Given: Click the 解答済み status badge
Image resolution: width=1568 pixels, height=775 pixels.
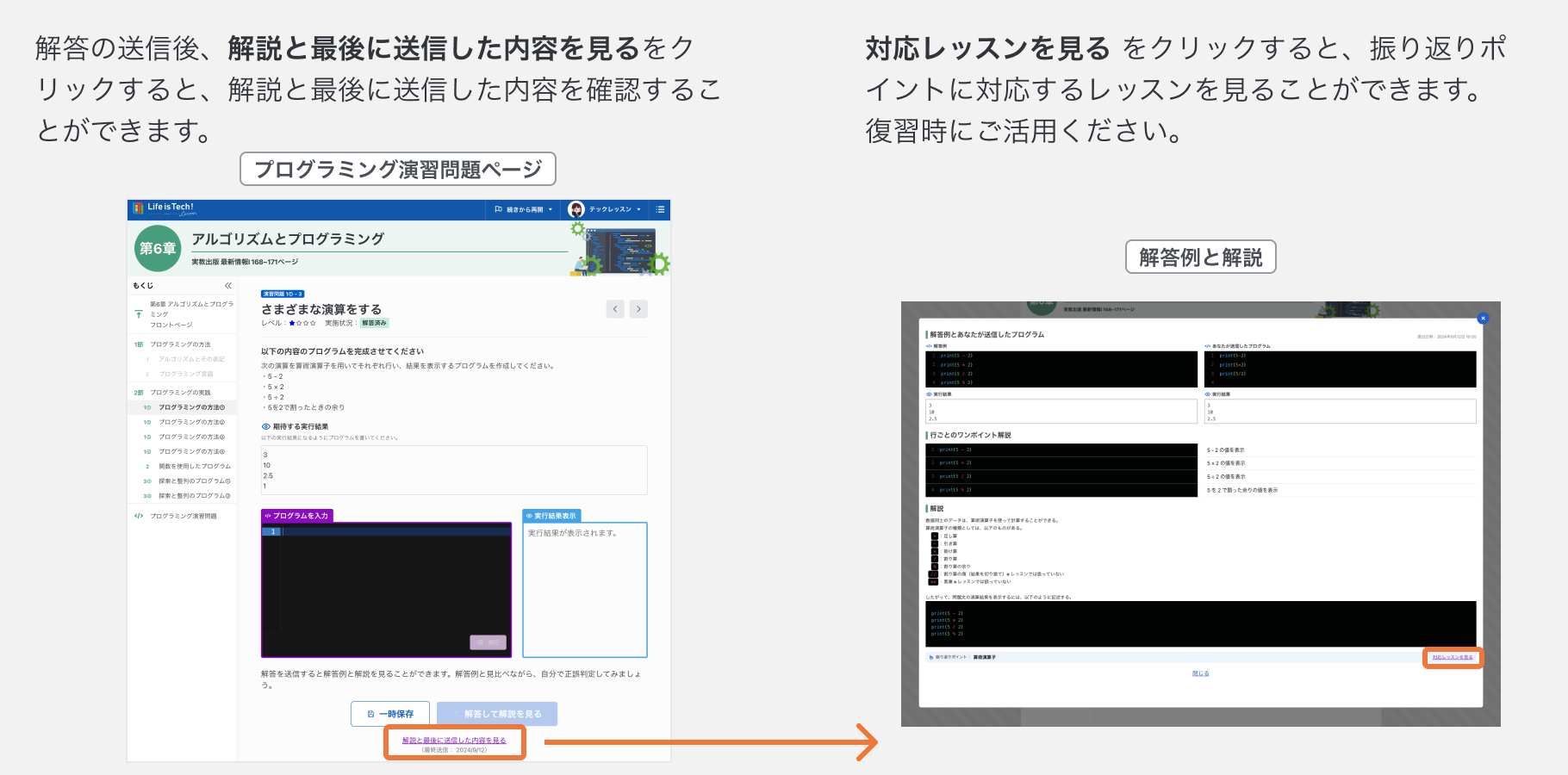Looking at the screenshot, I should [x=375, y=323].
